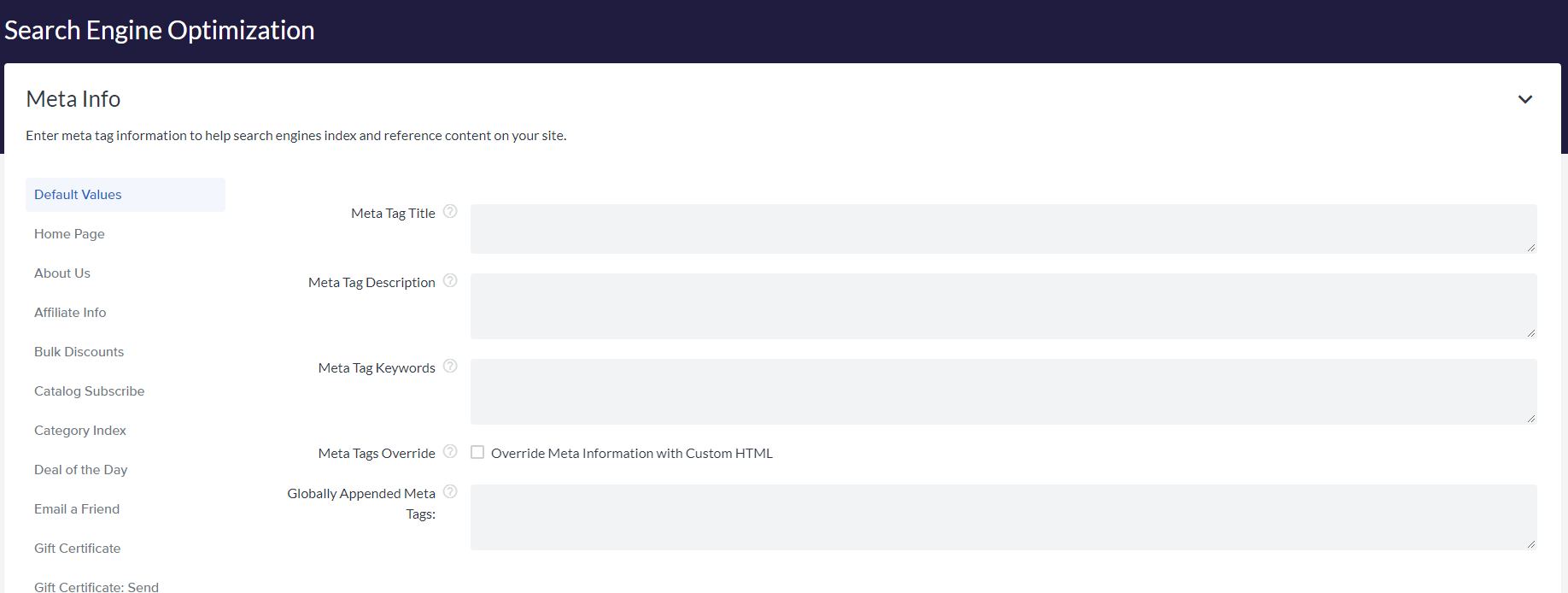Go to Catalog Subscribe in sidebar
The width and height of the screenshot is (1568, 593).
89,391
